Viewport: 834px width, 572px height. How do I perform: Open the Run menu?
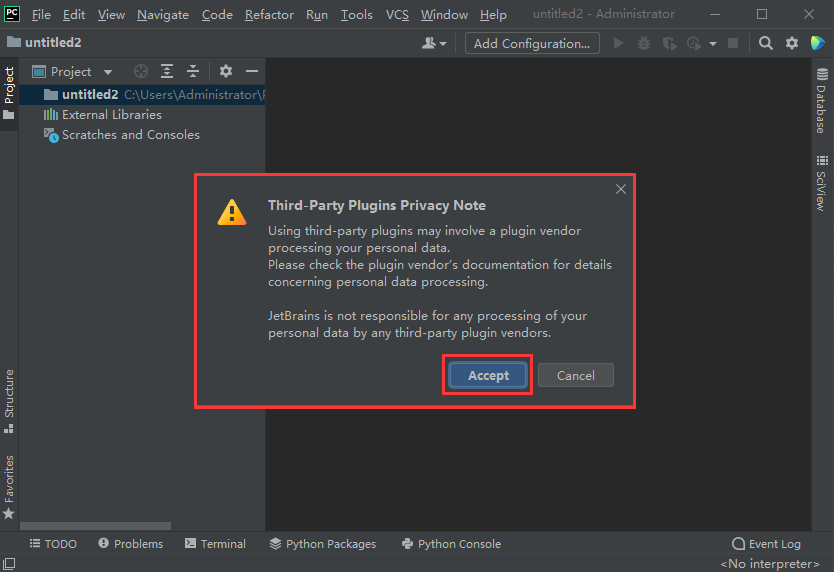tap(317, 14)
